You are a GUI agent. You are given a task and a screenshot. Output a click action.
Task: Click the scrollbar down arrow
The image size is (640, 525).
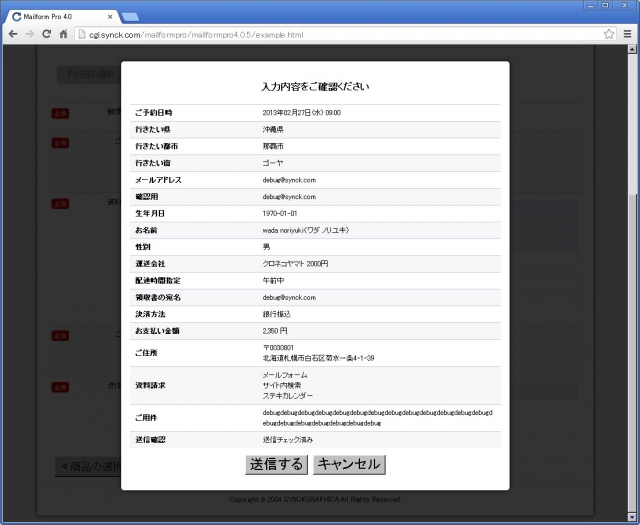(633, 518)
